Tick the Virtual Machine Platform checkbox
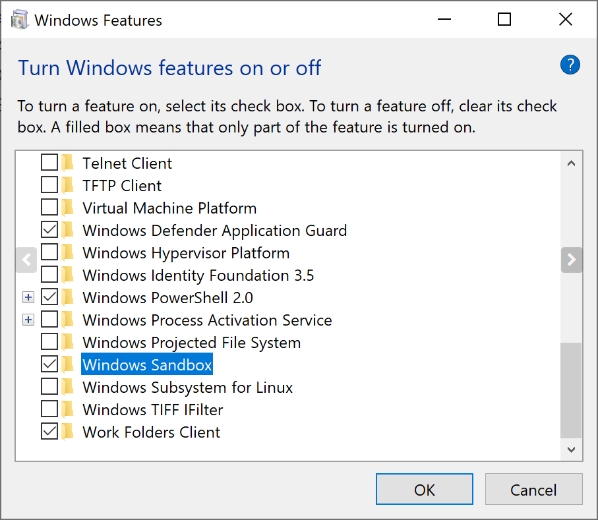 click(x=49, y=207)
